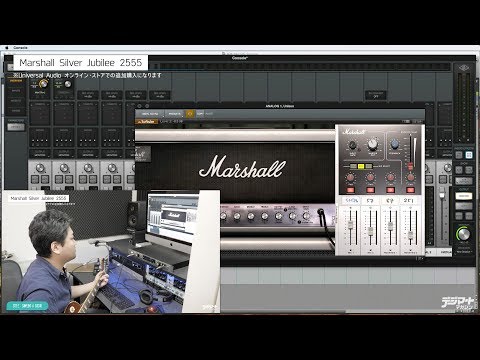Click the sends section on first Console channel
This screenshot has height=360, width=480.
point(40,138)
